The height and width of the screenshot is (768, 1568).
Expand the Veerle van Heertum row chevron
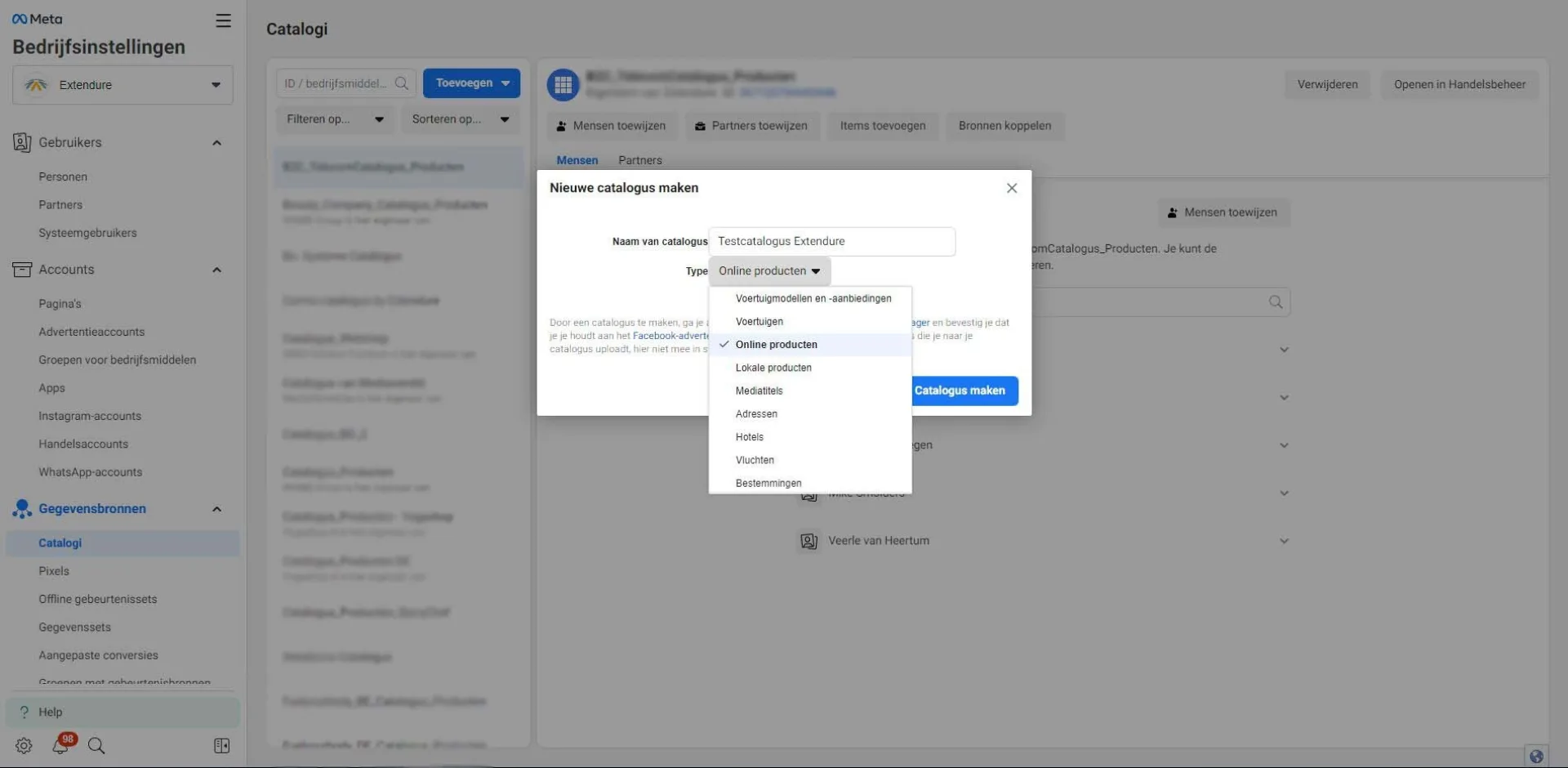pyautogui.click(x=1284, y=541)
